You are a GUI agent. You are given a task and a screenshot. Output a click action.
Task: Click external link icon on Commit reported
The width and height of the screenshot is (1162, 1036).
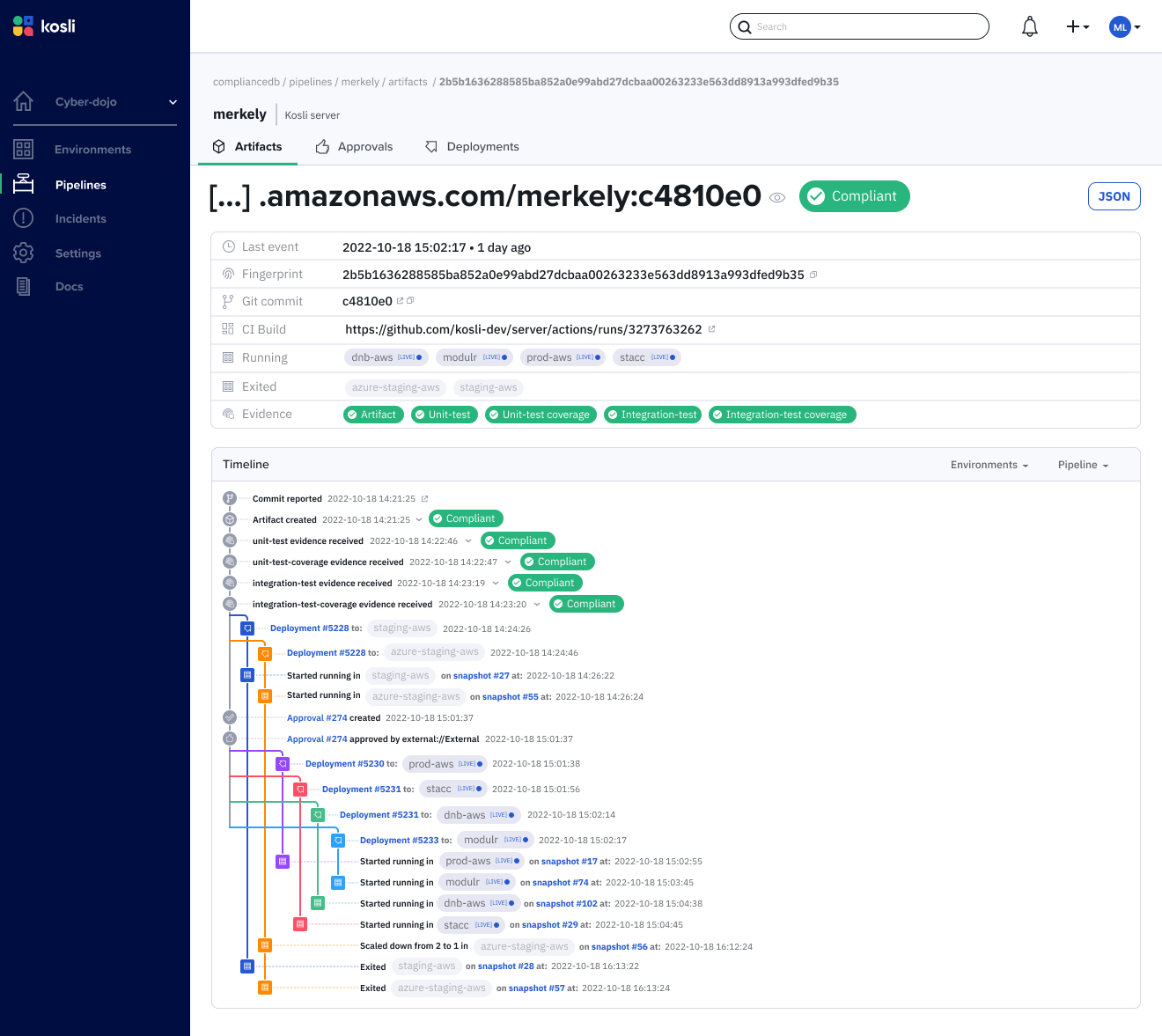(424, 499)
